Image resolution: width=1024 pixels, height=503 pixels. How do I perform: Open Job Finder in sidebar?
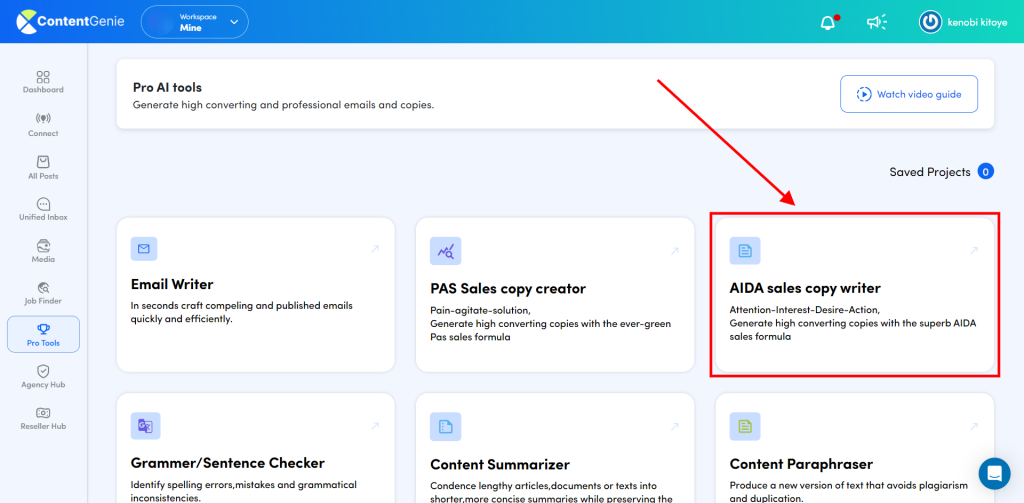coord(43,293)
